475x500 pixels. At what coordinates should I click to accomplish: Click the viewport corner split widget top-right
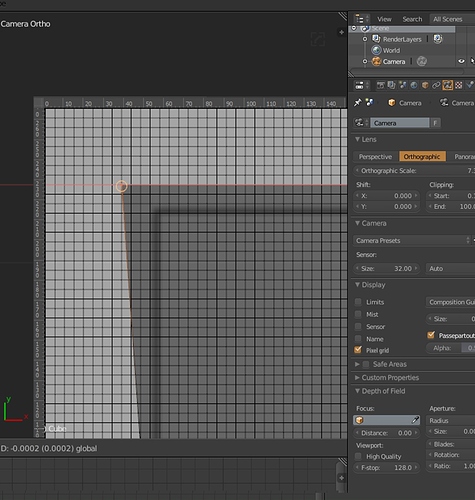click(343, 16)
